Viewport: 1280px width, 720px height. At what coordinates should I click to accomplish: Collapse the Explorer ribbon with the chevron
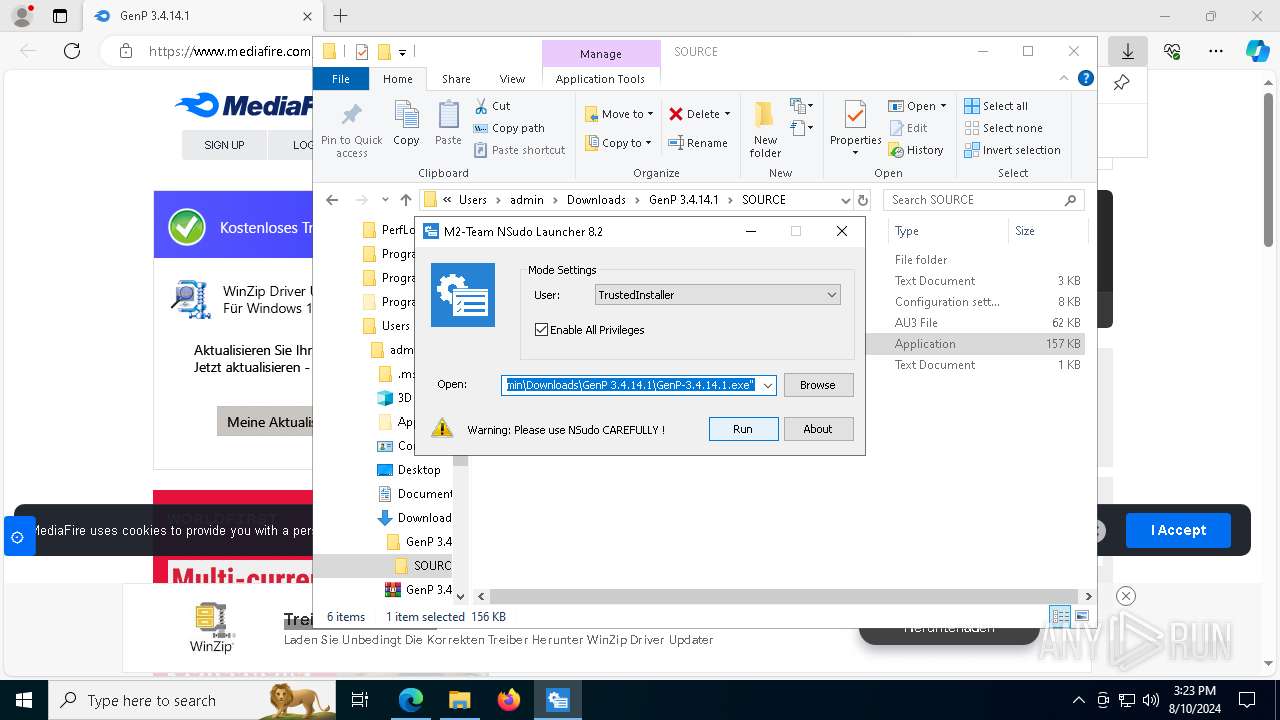click(1064, 79)
